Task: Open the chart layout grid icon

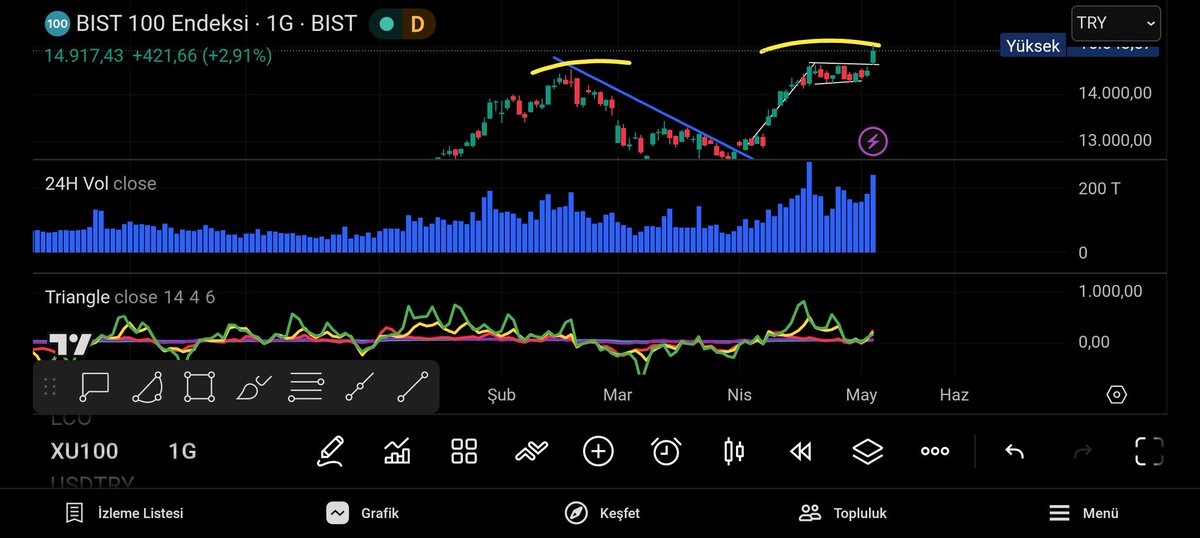Action: (464, 451)
